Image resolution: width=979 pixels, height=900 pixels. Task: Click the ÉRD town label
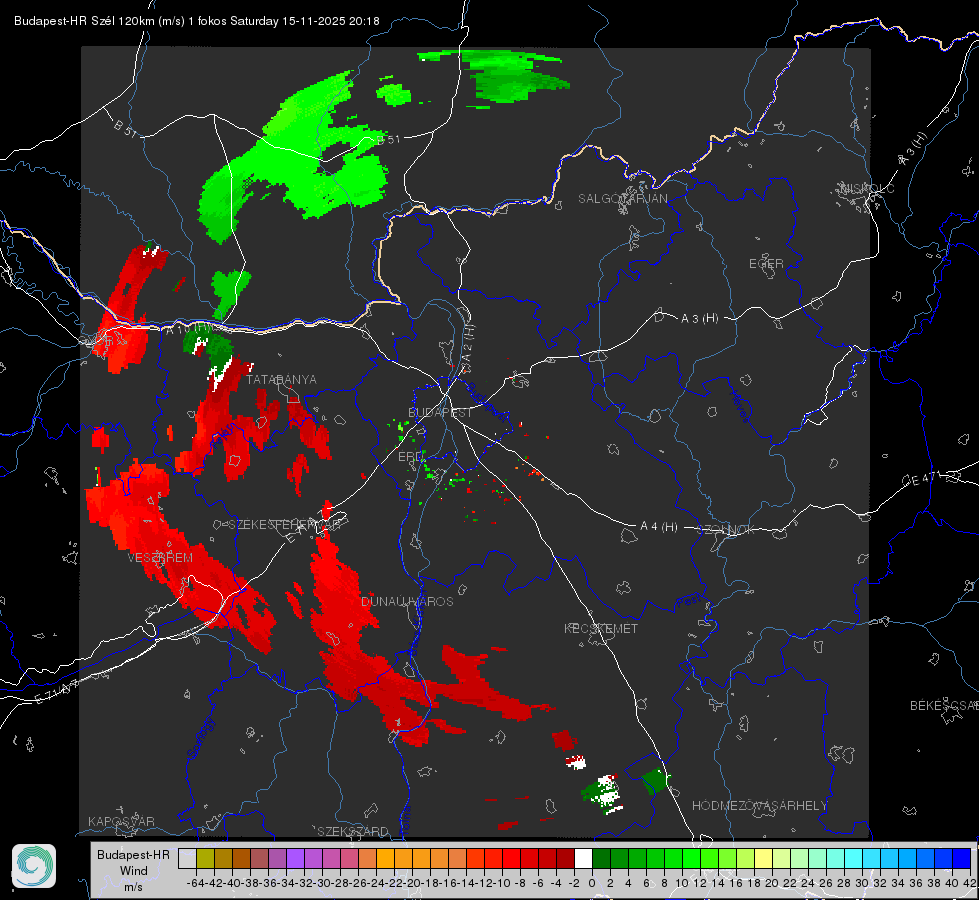[x=410, y=457]
